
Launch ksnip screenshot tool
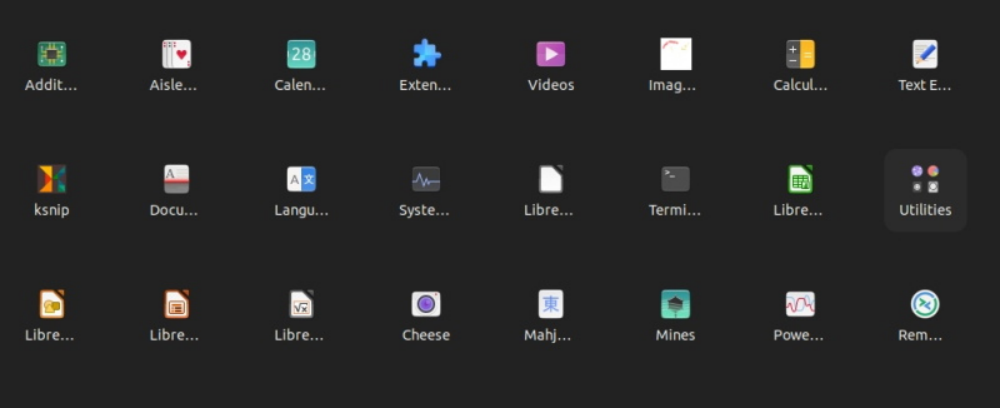click(x=52, y=179)
